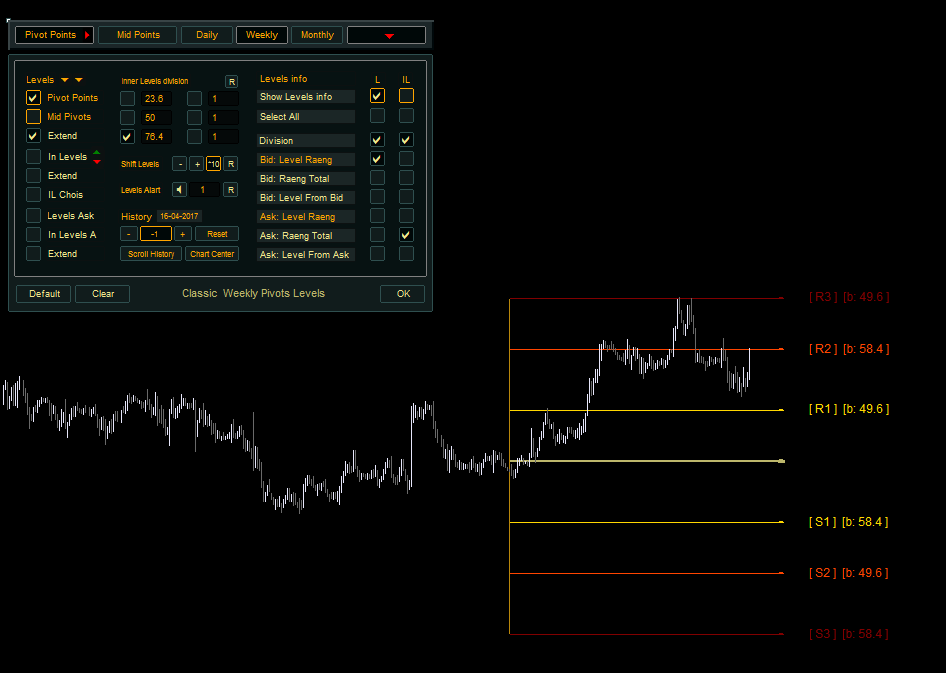This screenshot has width=946, height=673.
Task: Click the *10 multiplier button in Shift Levels
Action: point(213,164)
